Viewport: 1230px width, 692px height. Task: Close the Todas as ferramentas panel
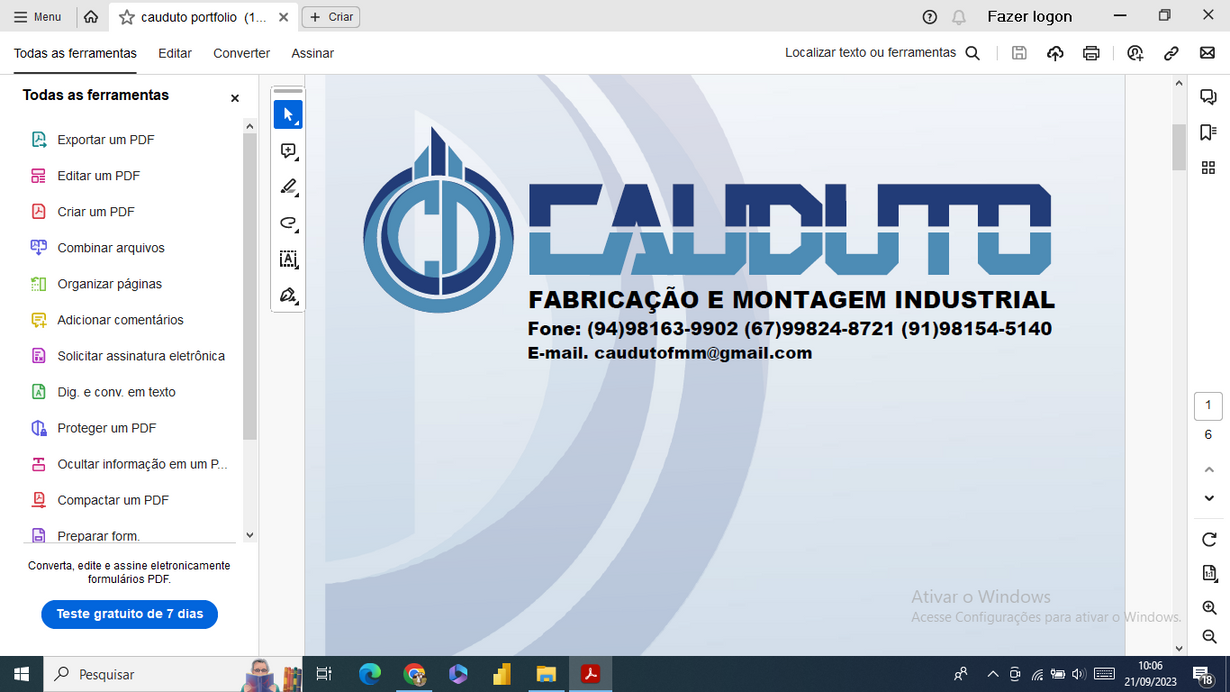(235, 98)
